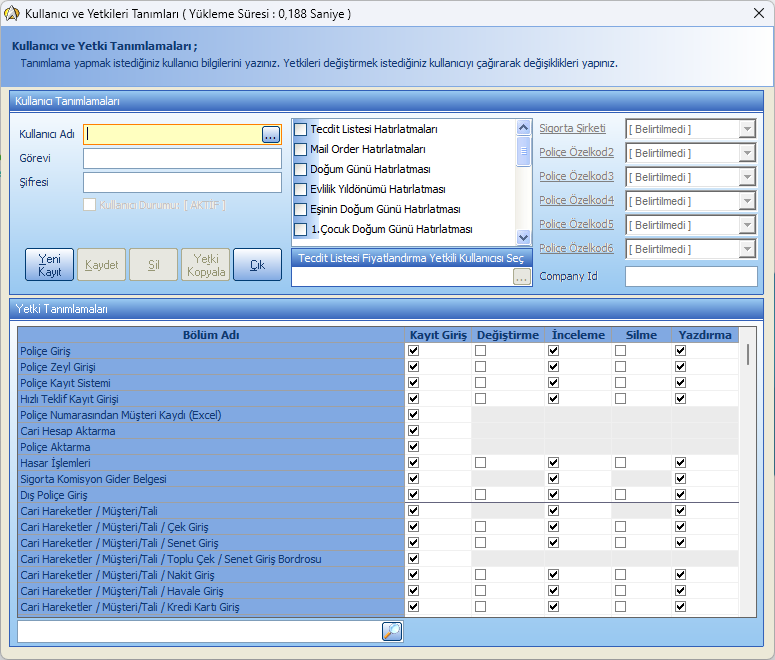Screen dimensions: 775x660
Task: Click the Kaydet button
Action: 101,265
